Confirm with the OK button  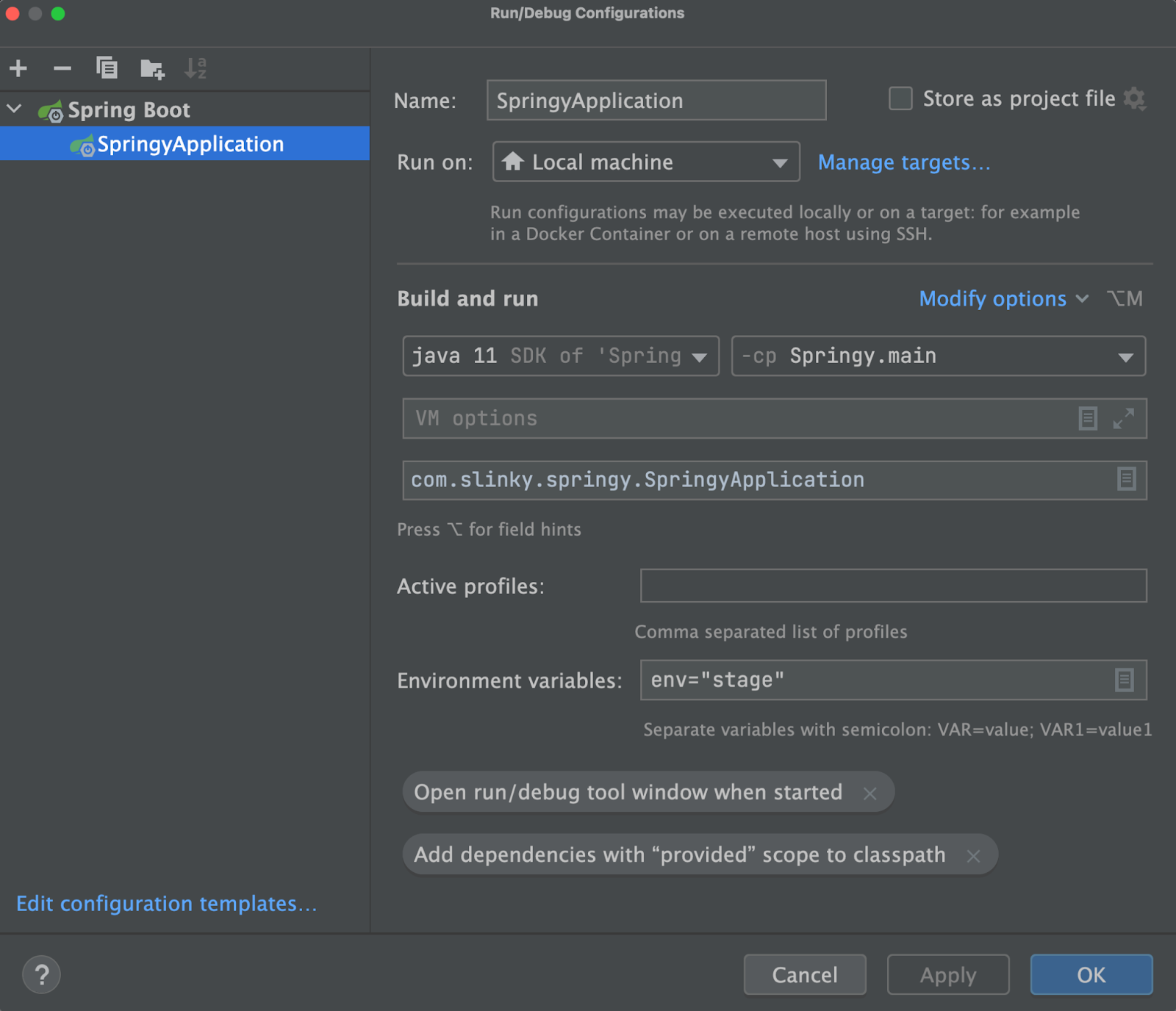click(x=1091, y=974)
